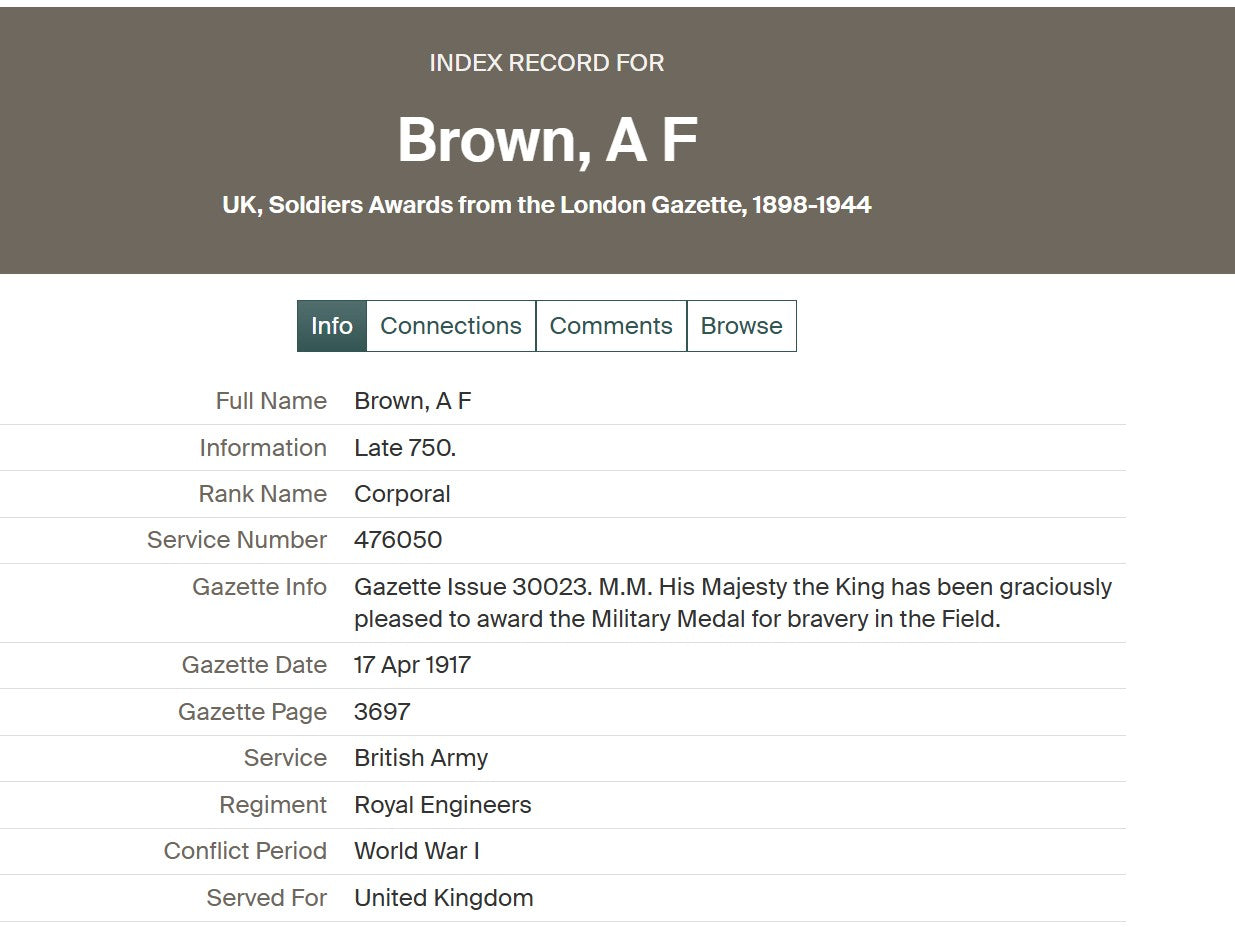The width and height of the screenshot is (1235, 927).
Task: Click the Service value British Army
Action: click(420, 758)
